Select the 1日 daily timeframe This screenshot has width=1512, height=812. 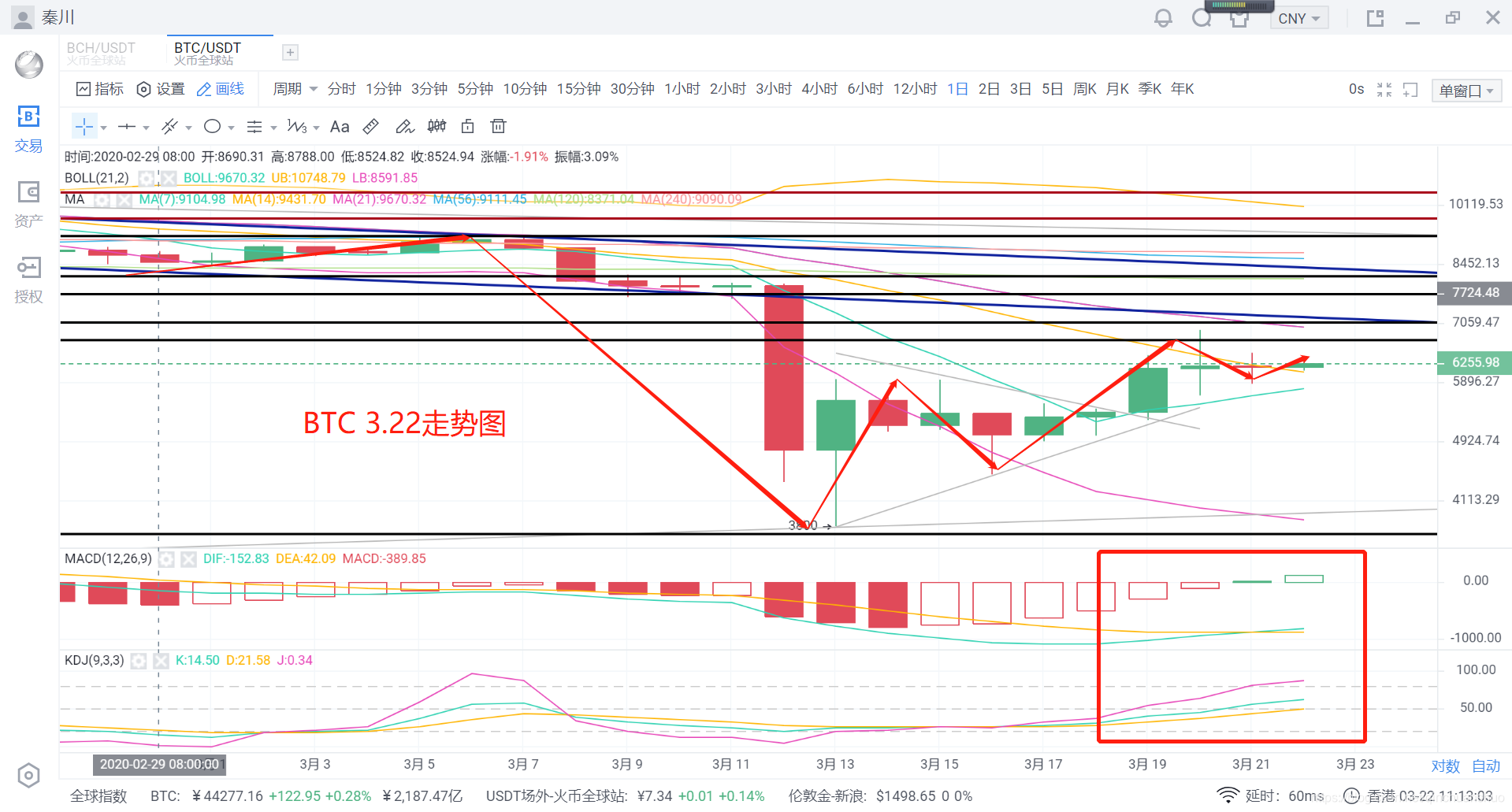[x=957, y=89]
